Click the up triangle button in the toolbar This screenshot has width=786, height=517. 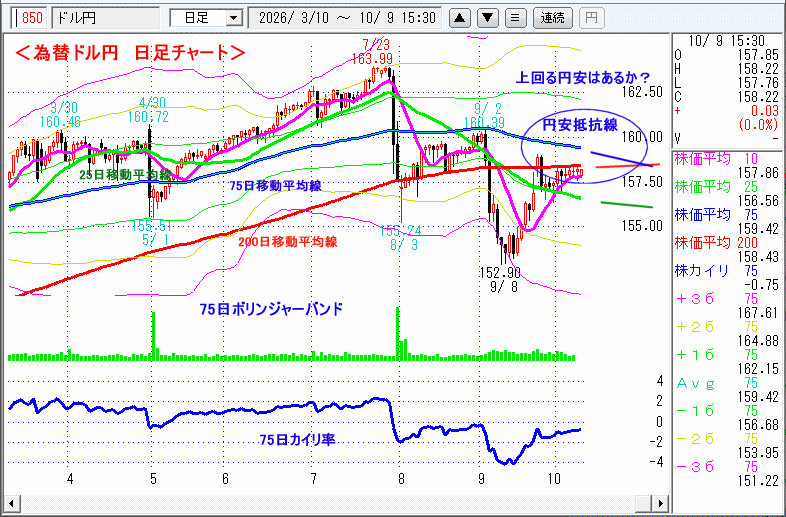tap(459, 19)
